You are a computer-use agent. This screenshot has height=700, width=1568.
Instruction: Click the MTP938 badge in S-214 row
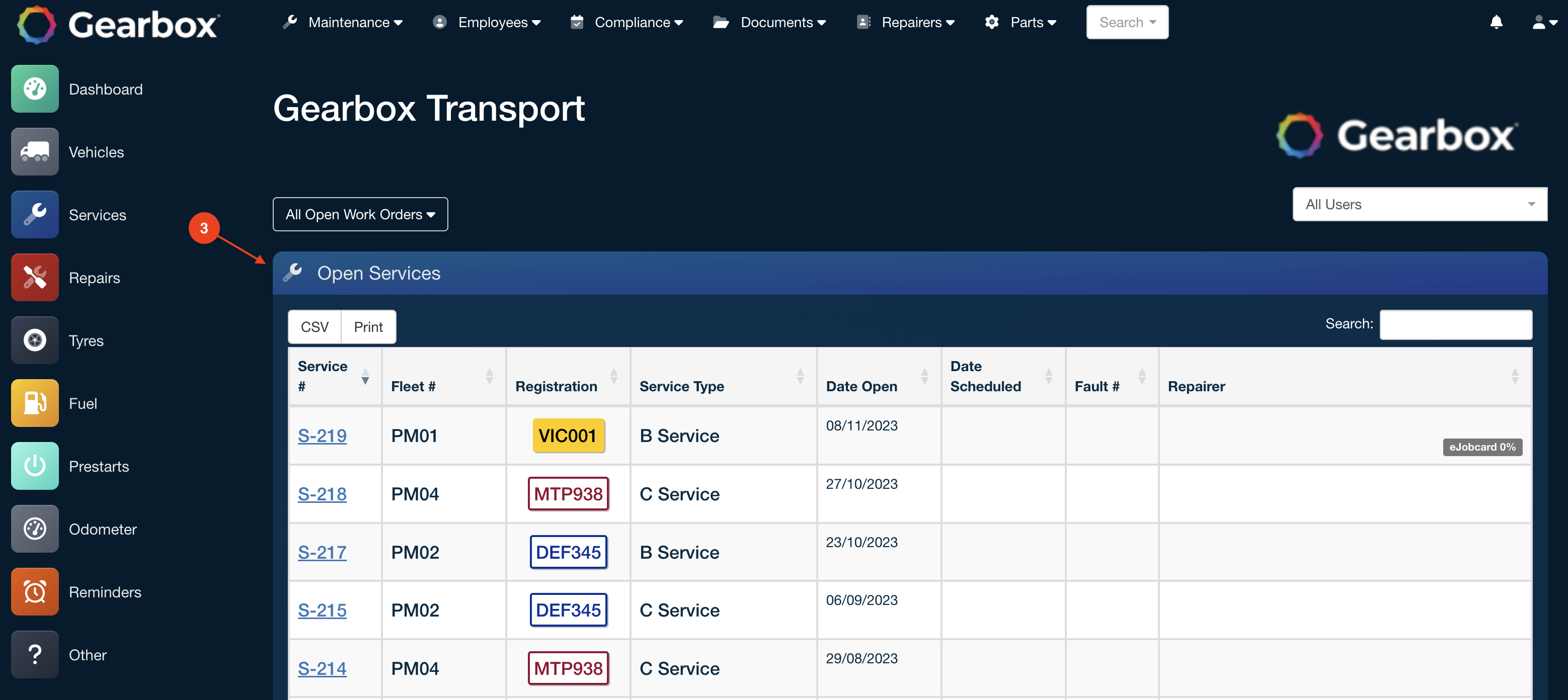pyautogui.click(x=568, y=668)
